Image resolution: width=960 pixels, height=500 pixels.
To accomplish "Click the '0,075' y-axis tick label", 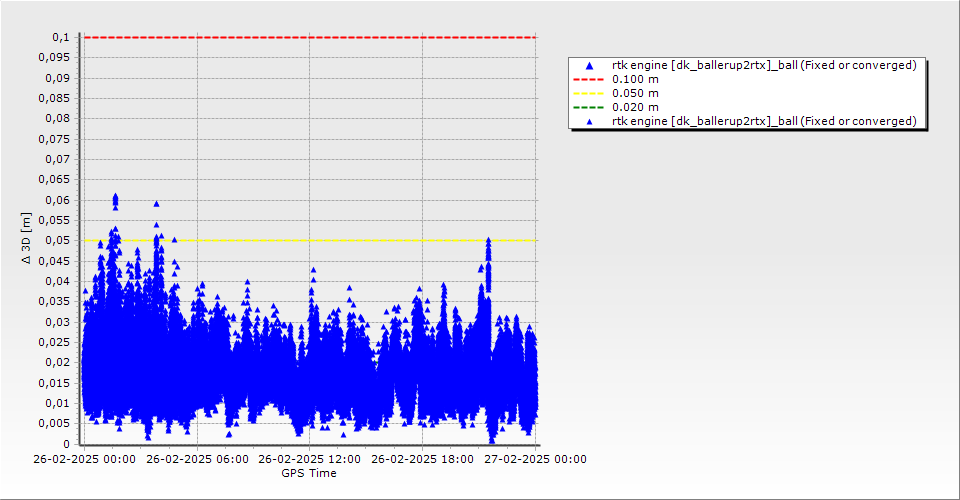I will pos(54,140).
